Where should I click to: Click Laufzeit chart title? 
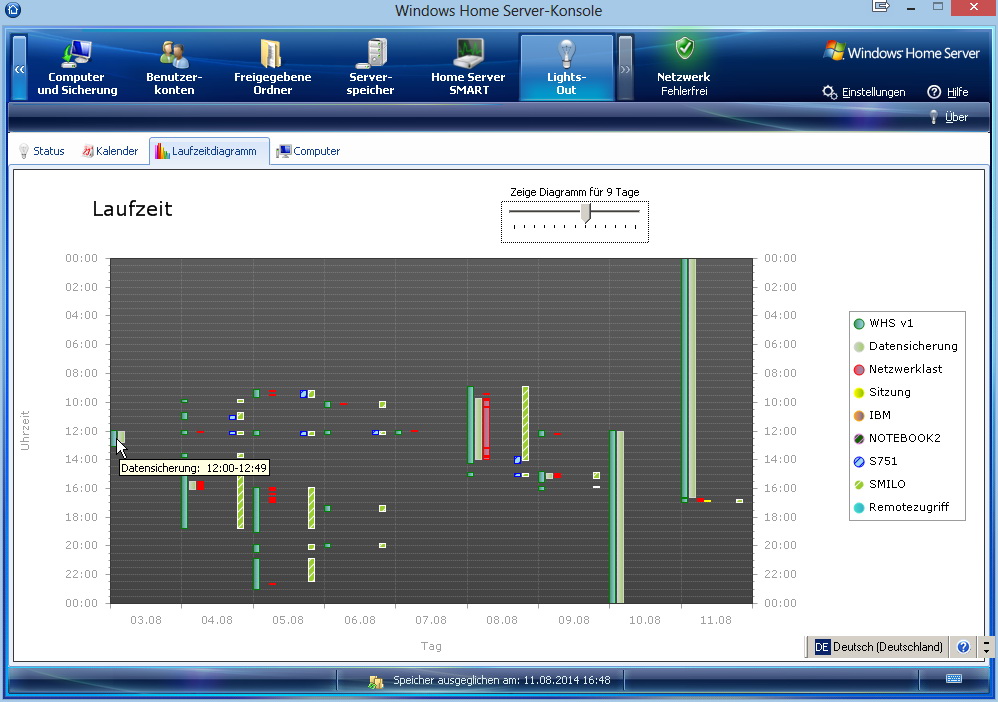click(x=132, y=209)
